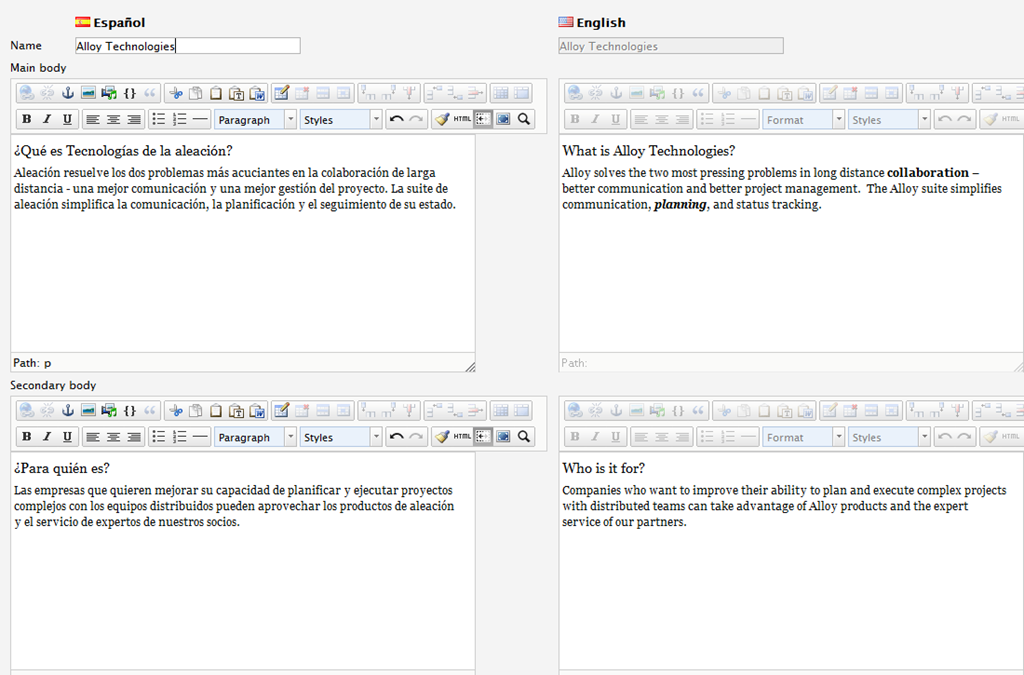Insert horizontal rule in Secondary body toolbar

pyautogui.click(x=200, y=437)
